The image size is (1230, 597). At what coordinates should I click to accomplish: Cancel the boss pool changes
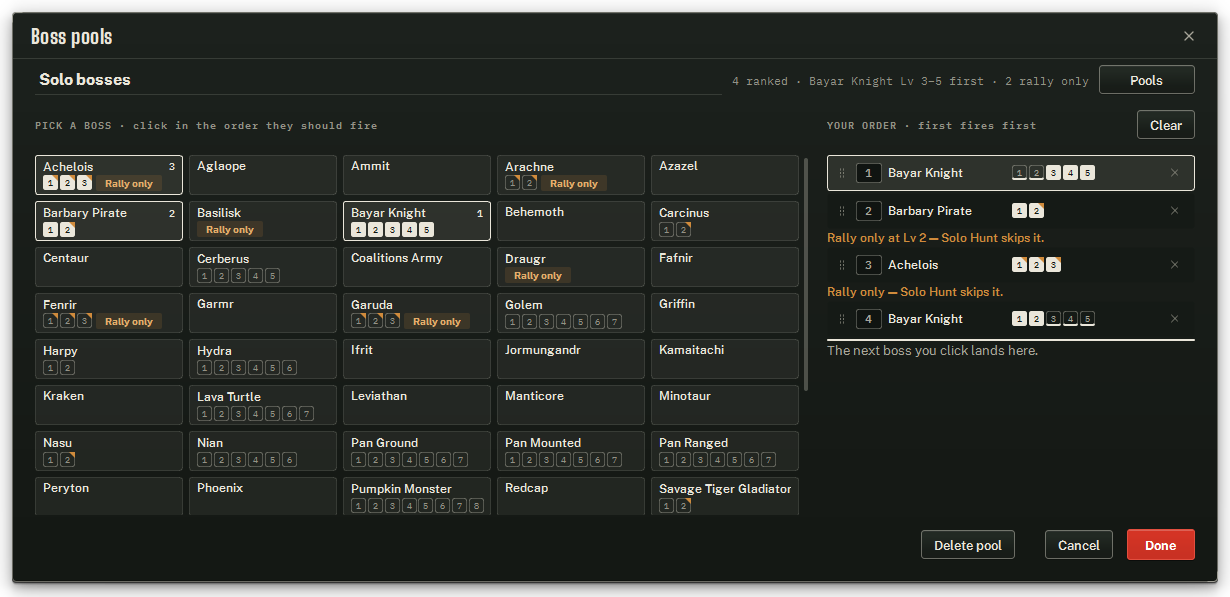[x=1079, y=545]
